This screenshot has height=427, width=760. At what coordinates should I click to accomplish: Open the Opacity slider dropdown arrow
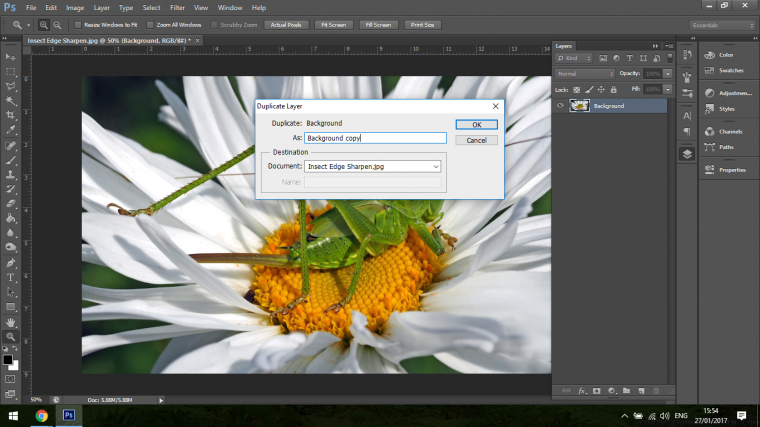(668, 74)
